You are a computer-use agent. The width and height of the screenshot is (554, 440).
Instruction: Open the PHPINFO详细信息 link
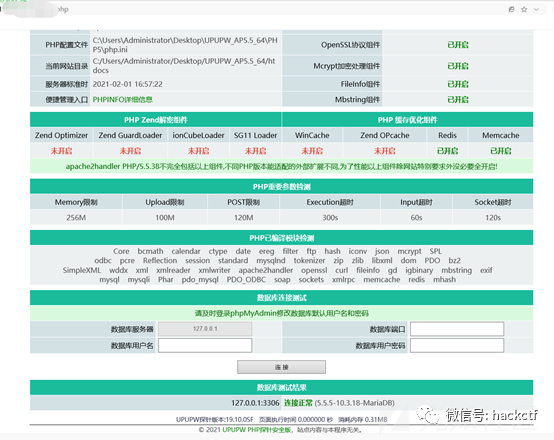point(122,100)
